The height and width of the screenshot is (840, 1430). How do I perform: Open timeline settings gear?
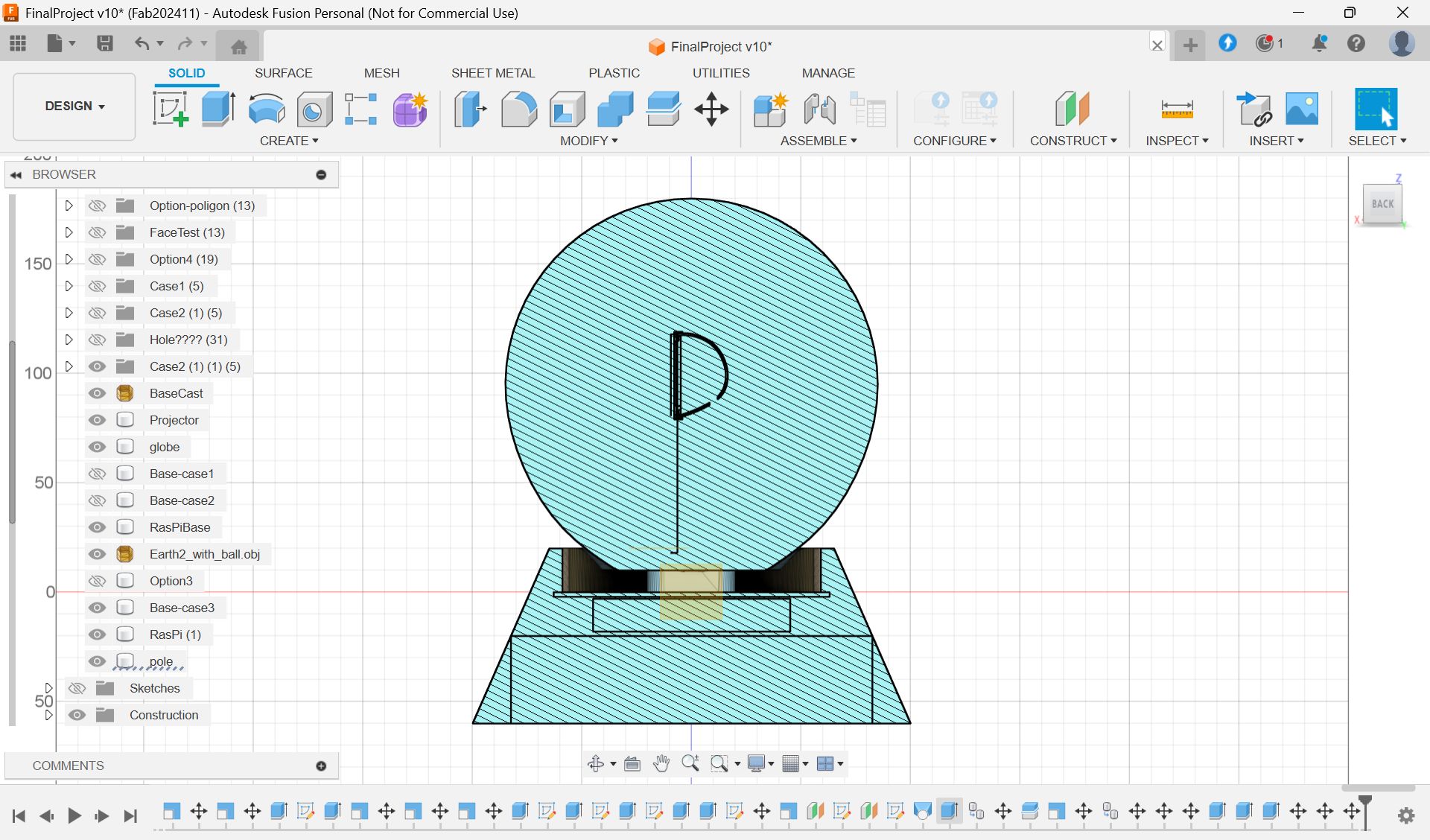tap(1406, 815)
